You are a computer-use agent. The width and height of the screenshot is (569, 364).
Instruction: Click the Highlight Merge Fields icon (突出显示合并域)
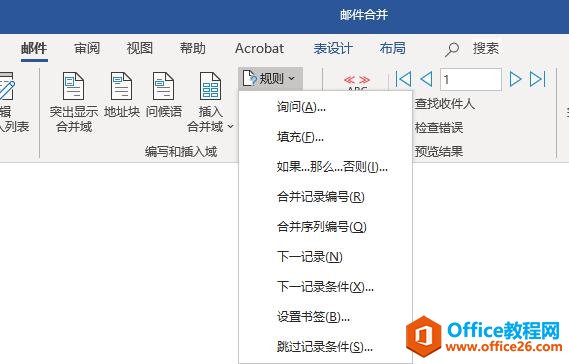click(74, 86)
